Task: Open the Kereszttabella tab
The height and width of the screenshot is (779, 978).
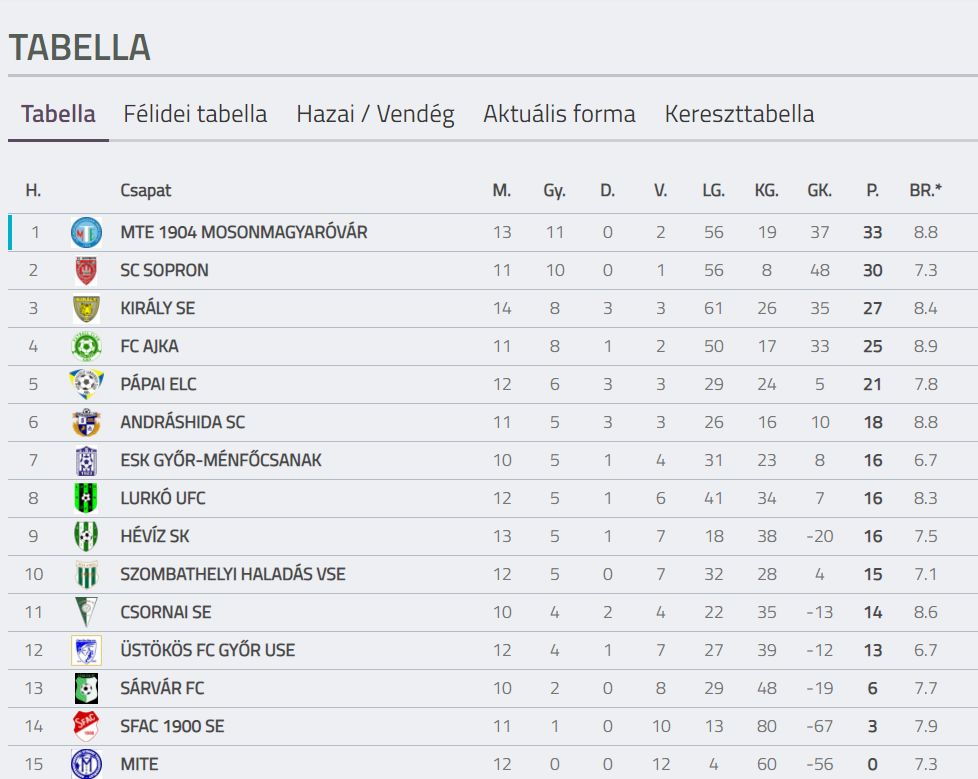Action: pos(740,114)
